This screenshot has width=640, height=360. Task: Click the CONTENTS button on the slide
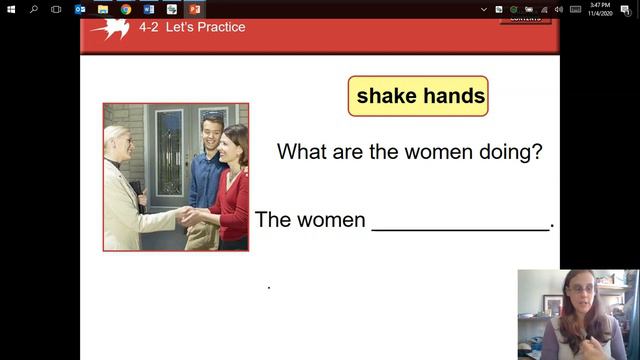[525, 20]
